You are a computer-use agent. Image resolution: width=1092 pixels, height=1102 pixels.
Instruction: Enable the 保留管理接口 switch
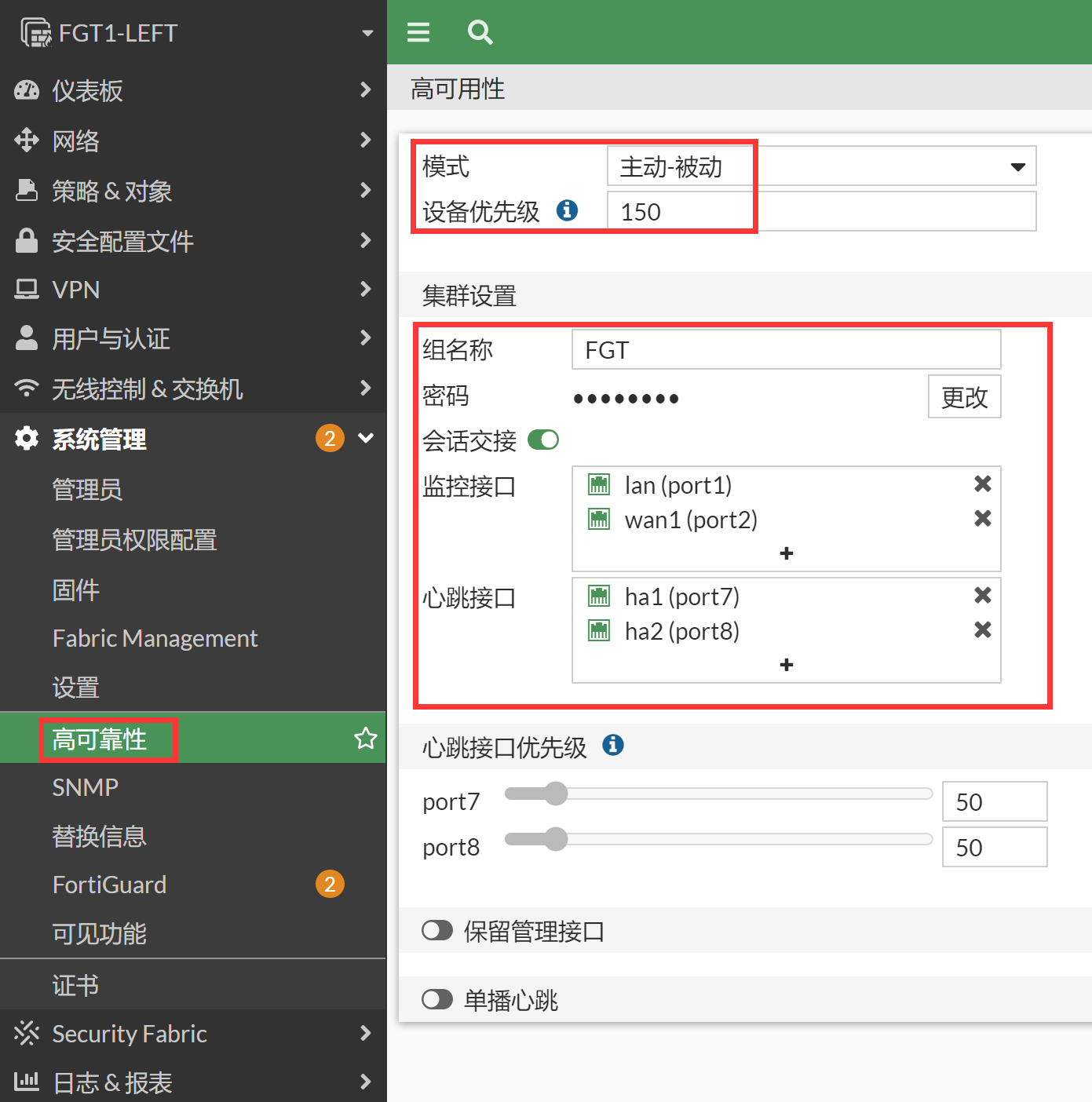[x=437, y=931]
